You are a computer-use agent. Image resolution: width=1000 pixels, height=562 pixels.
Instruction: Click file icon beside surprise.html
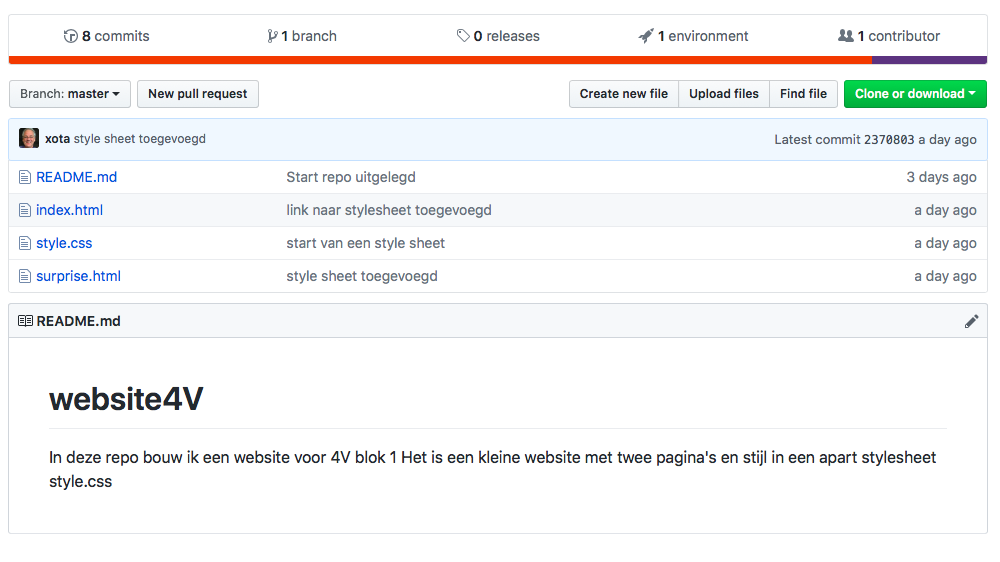tap(25, 276)
